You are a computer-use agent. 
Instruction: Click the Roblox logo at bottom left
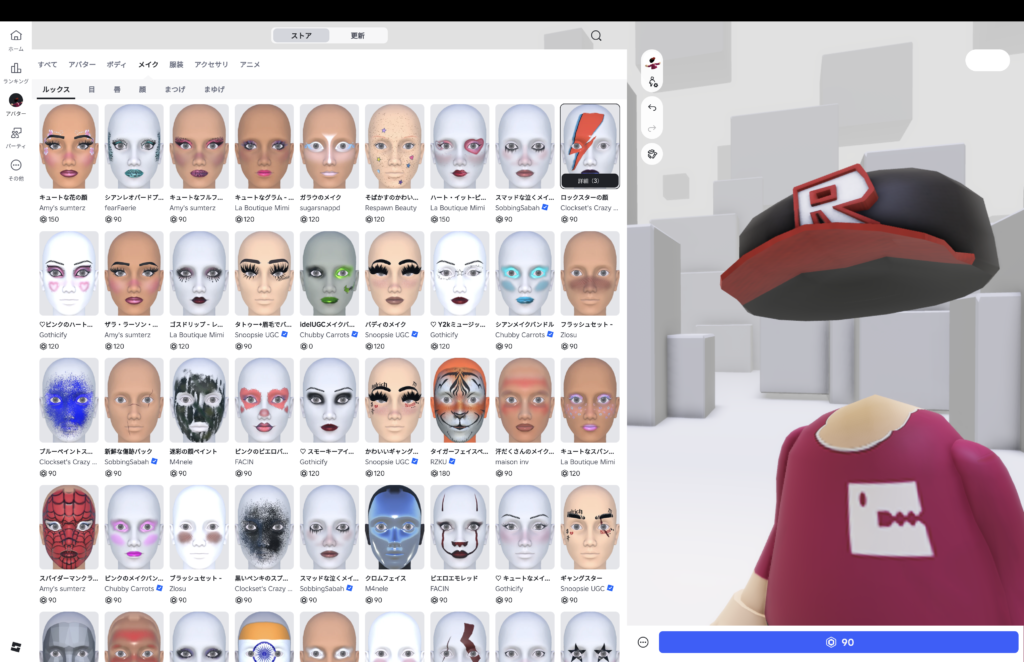15,648
